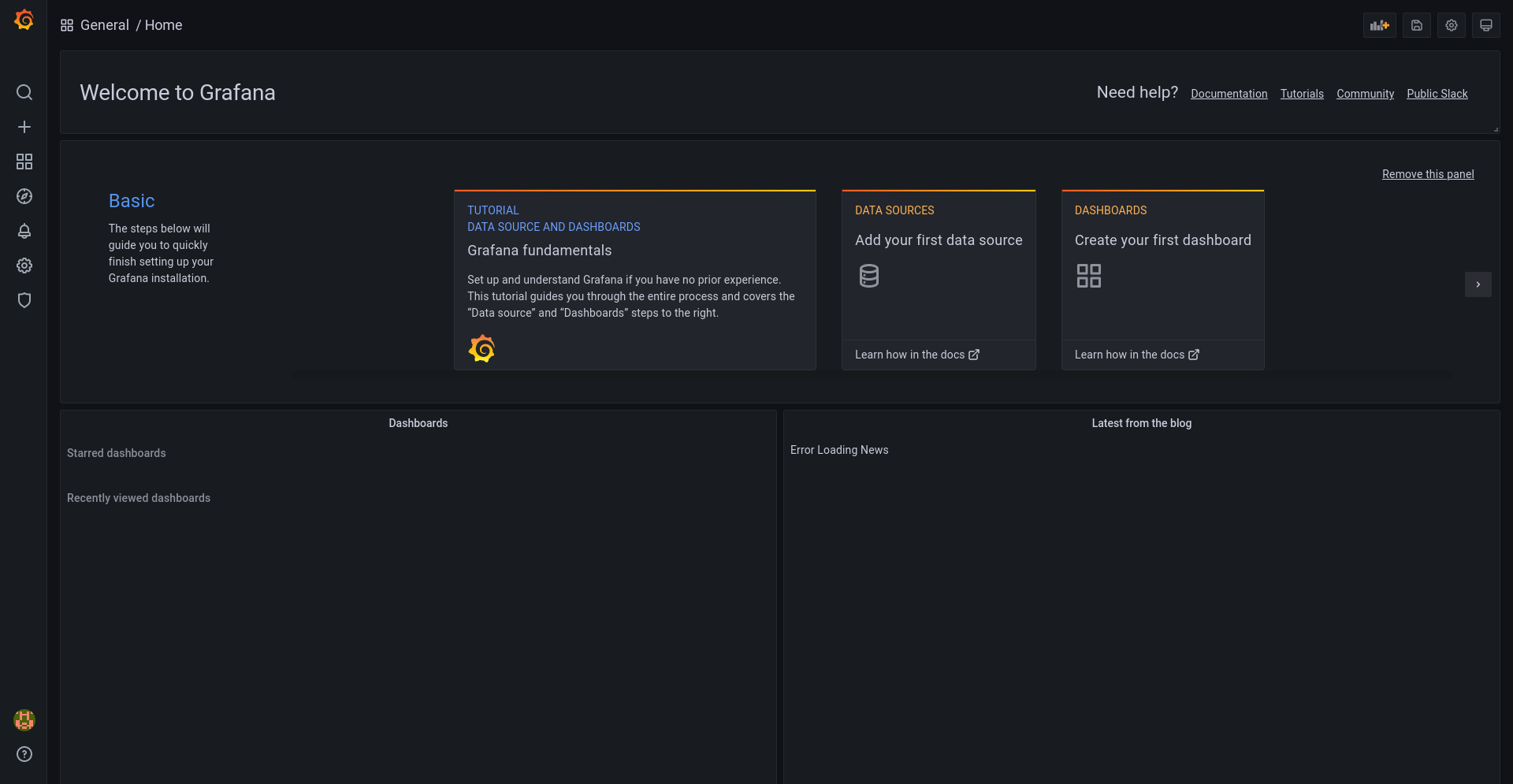This screenshot has width=1513, height=784.
Task: Click the Add panel toolbar icon
Action: [1380, 25]
